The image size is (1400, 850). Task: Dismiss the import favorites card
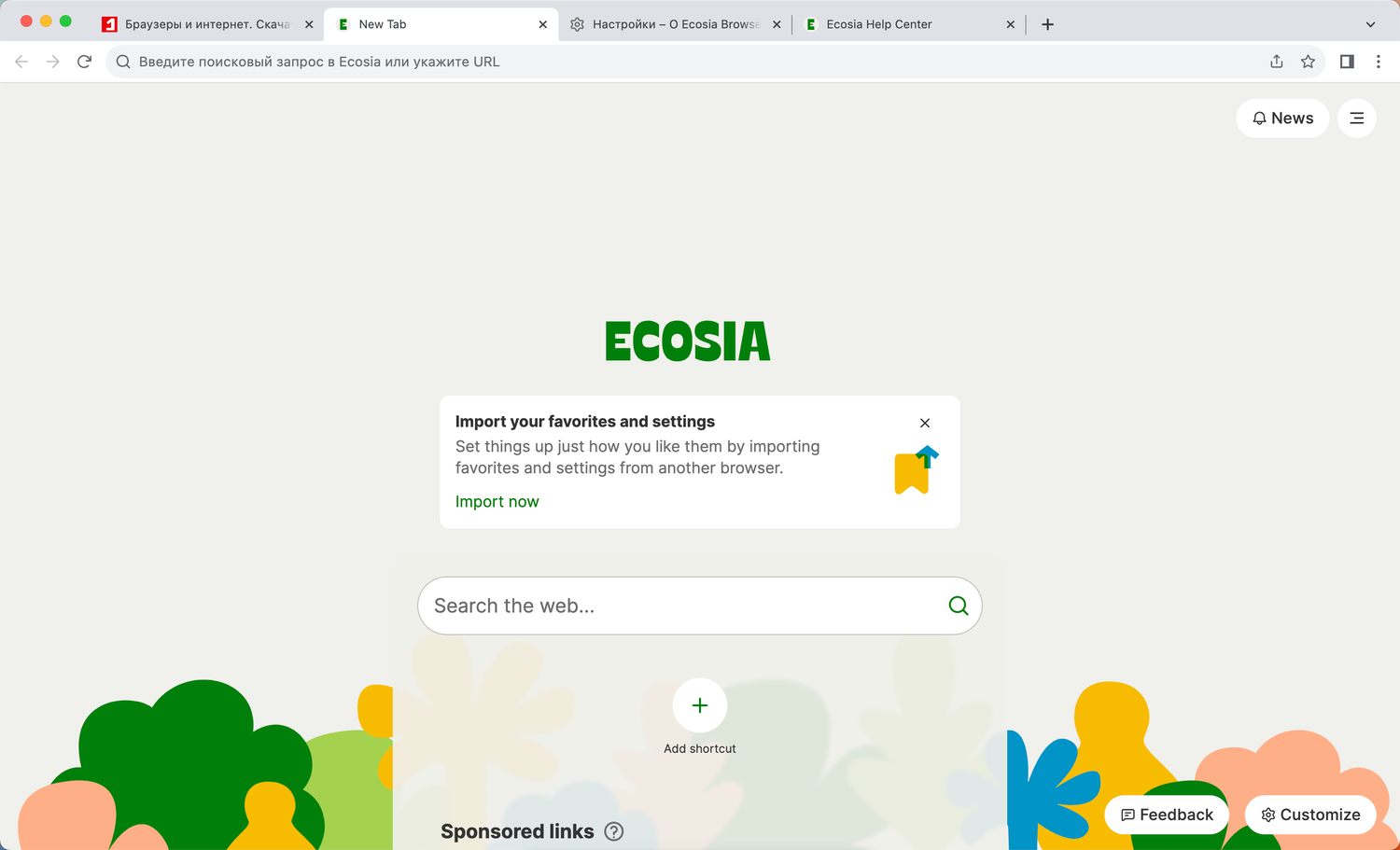(925, 423)
